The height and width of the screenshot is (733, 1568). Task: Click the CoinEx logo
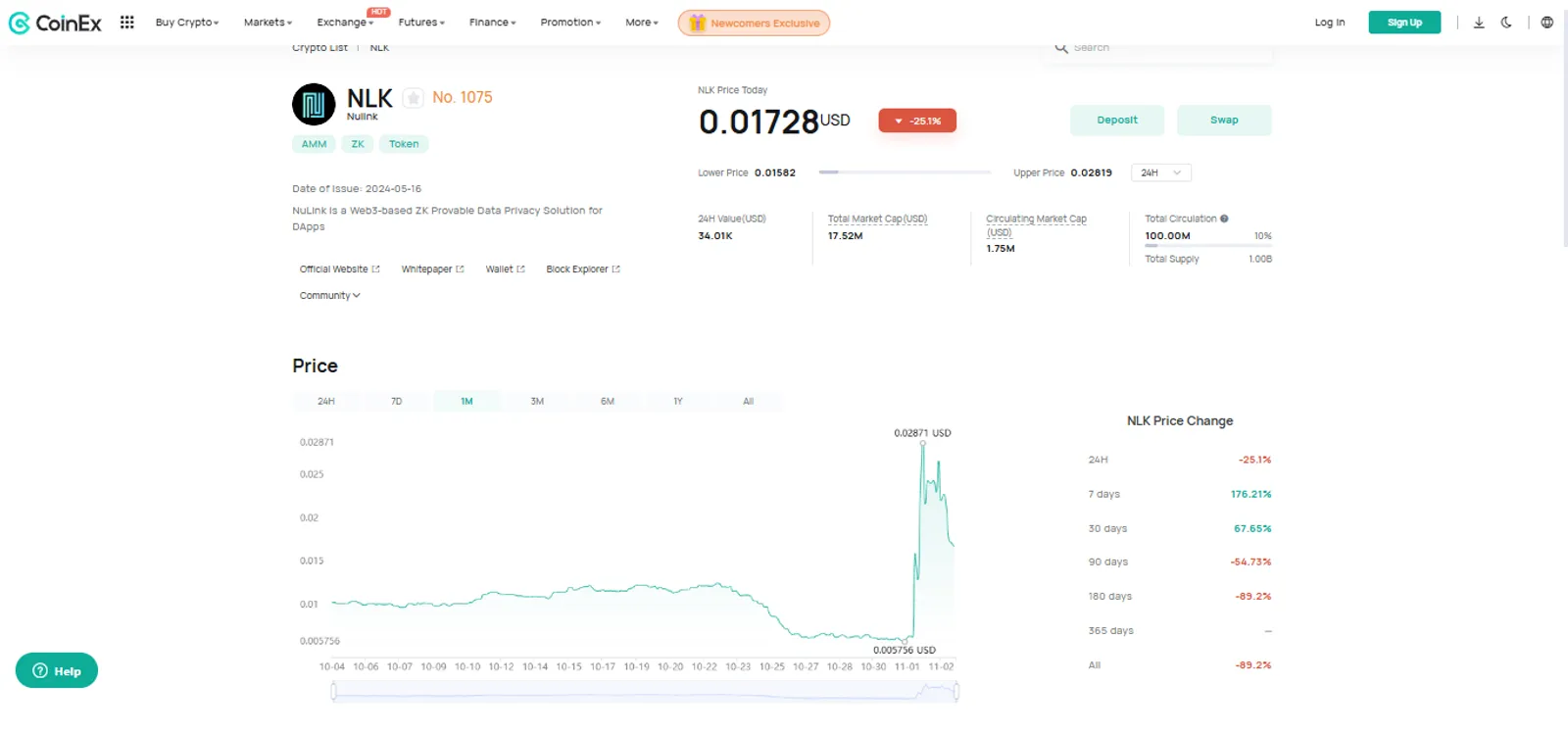(55, 23)
